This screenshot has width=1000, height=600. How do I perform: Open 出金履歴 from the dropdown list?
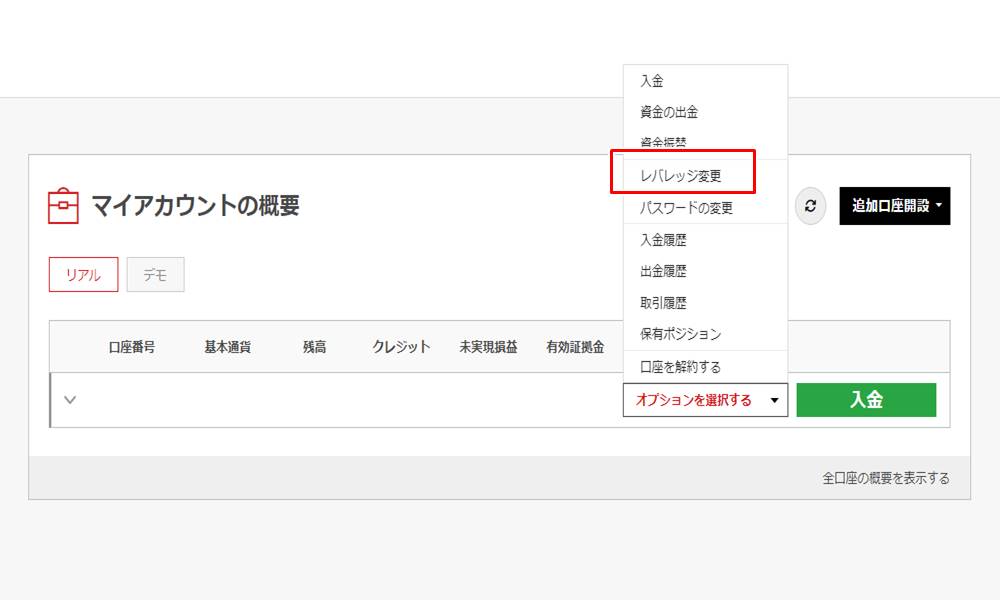663,271
